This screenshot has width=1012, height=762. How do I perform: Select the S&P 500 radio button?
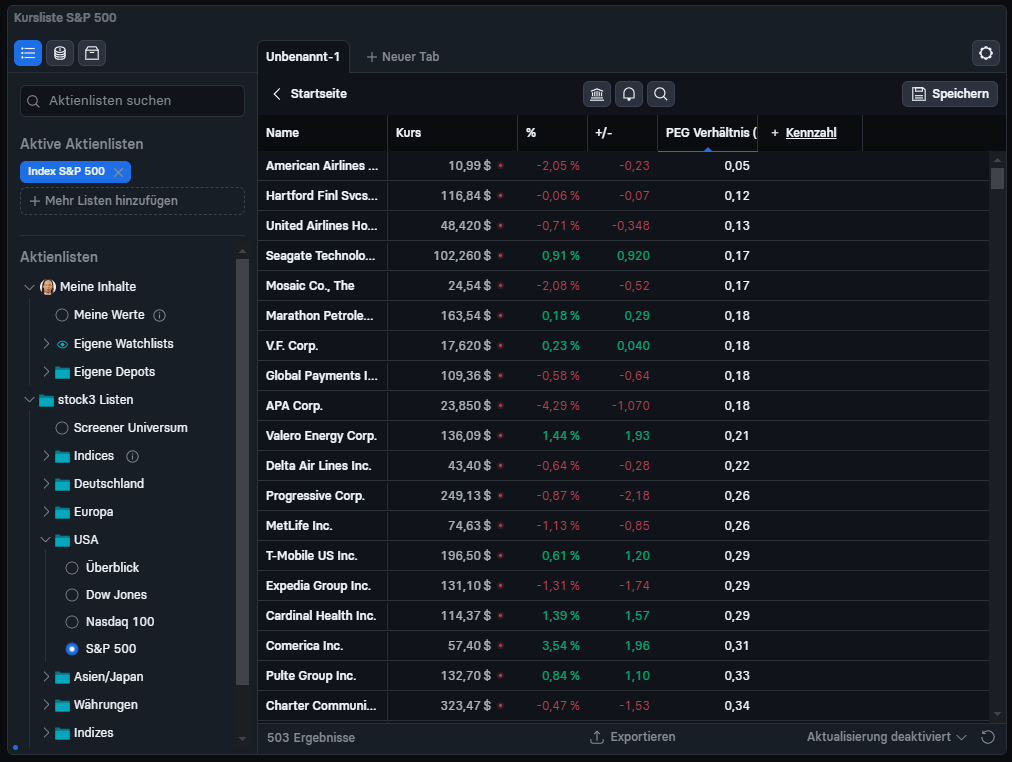pyautogui.click(x=72, y=649)
